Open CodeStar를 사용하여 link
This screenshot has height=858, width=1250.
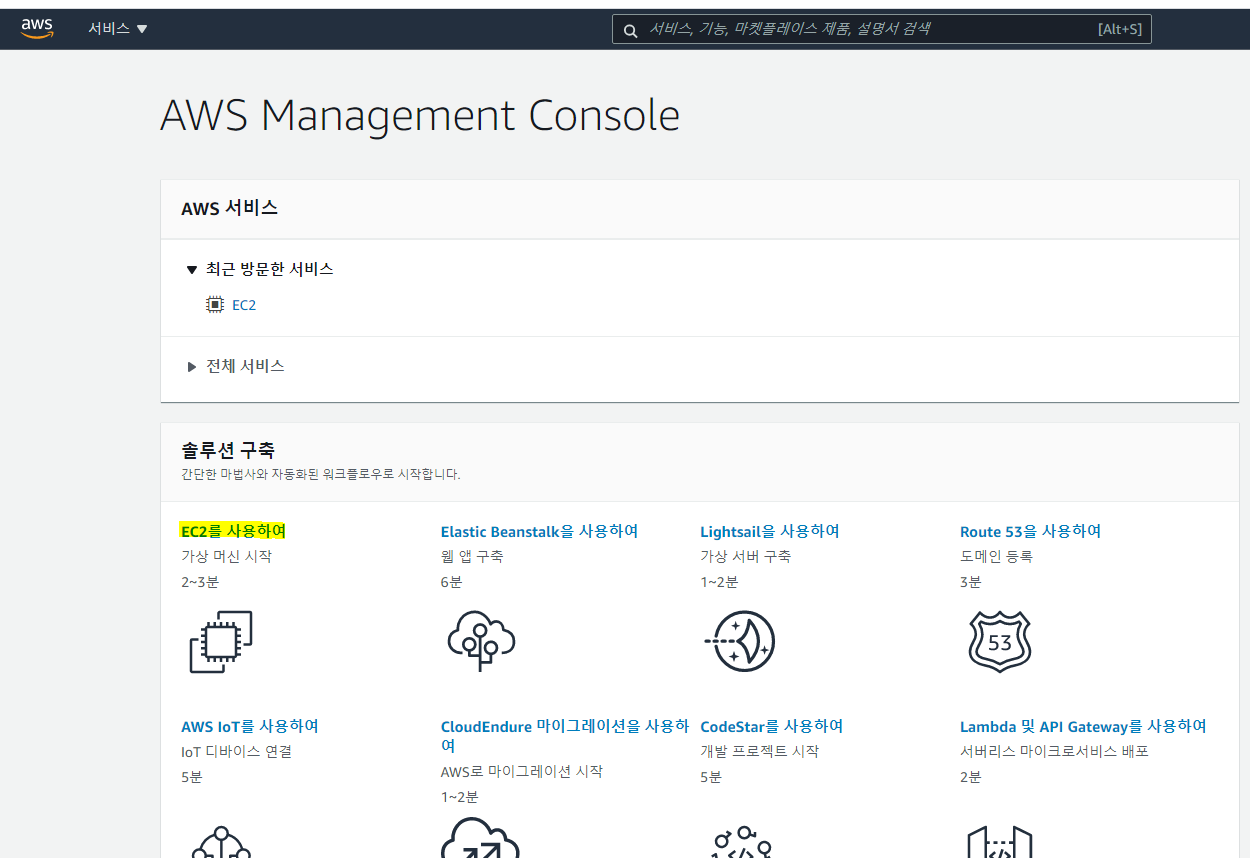(772, 726)
